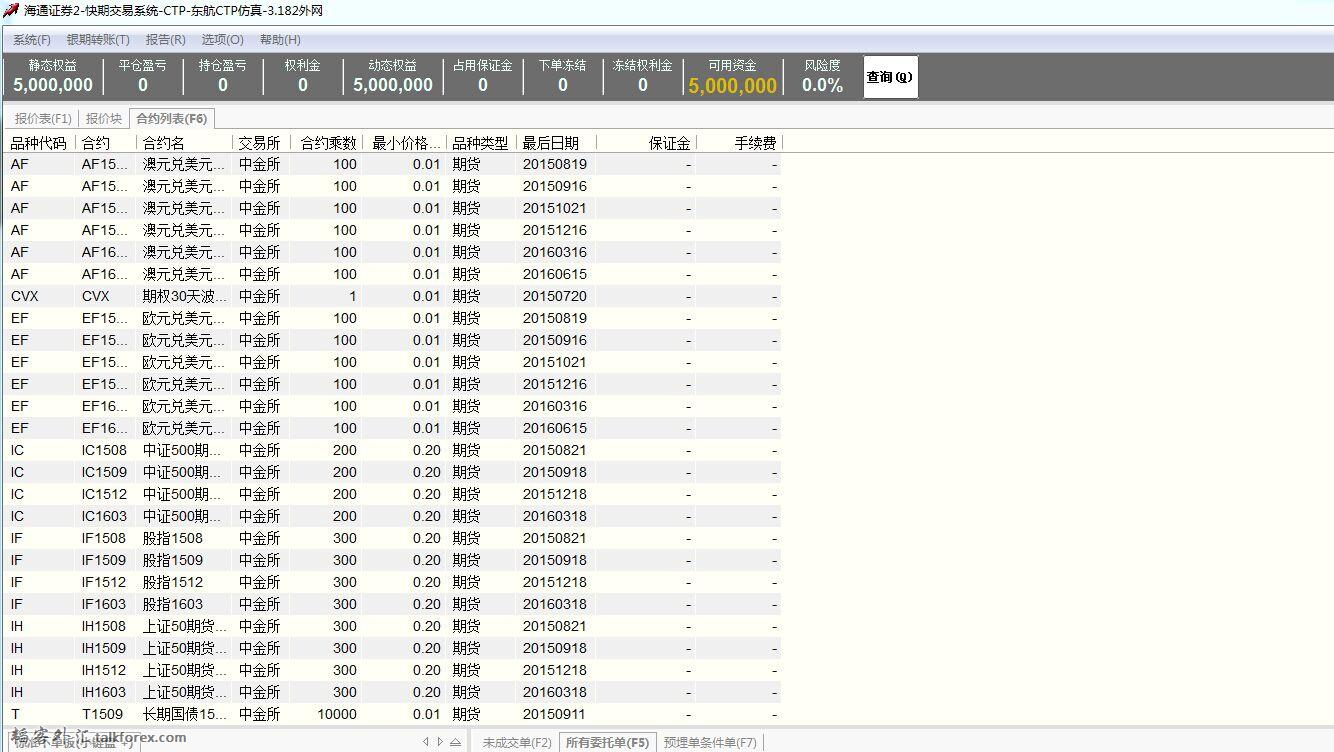This screenshot has height=752, width=1334.
Task: Click the EF row dated 20160615
Action: point(392,428)
